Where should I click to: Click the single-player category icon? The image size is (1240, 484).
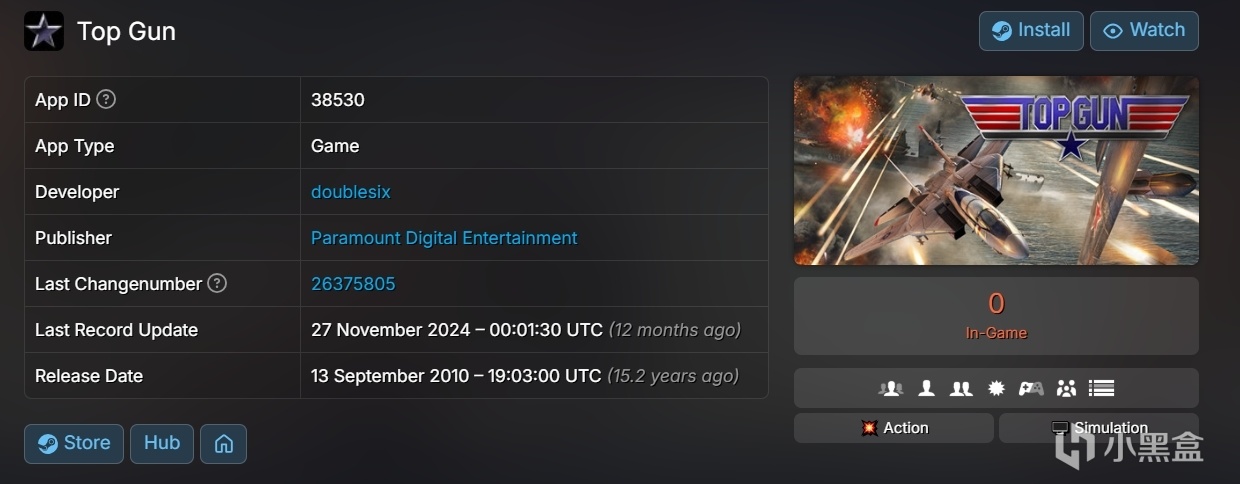point(927,388)
